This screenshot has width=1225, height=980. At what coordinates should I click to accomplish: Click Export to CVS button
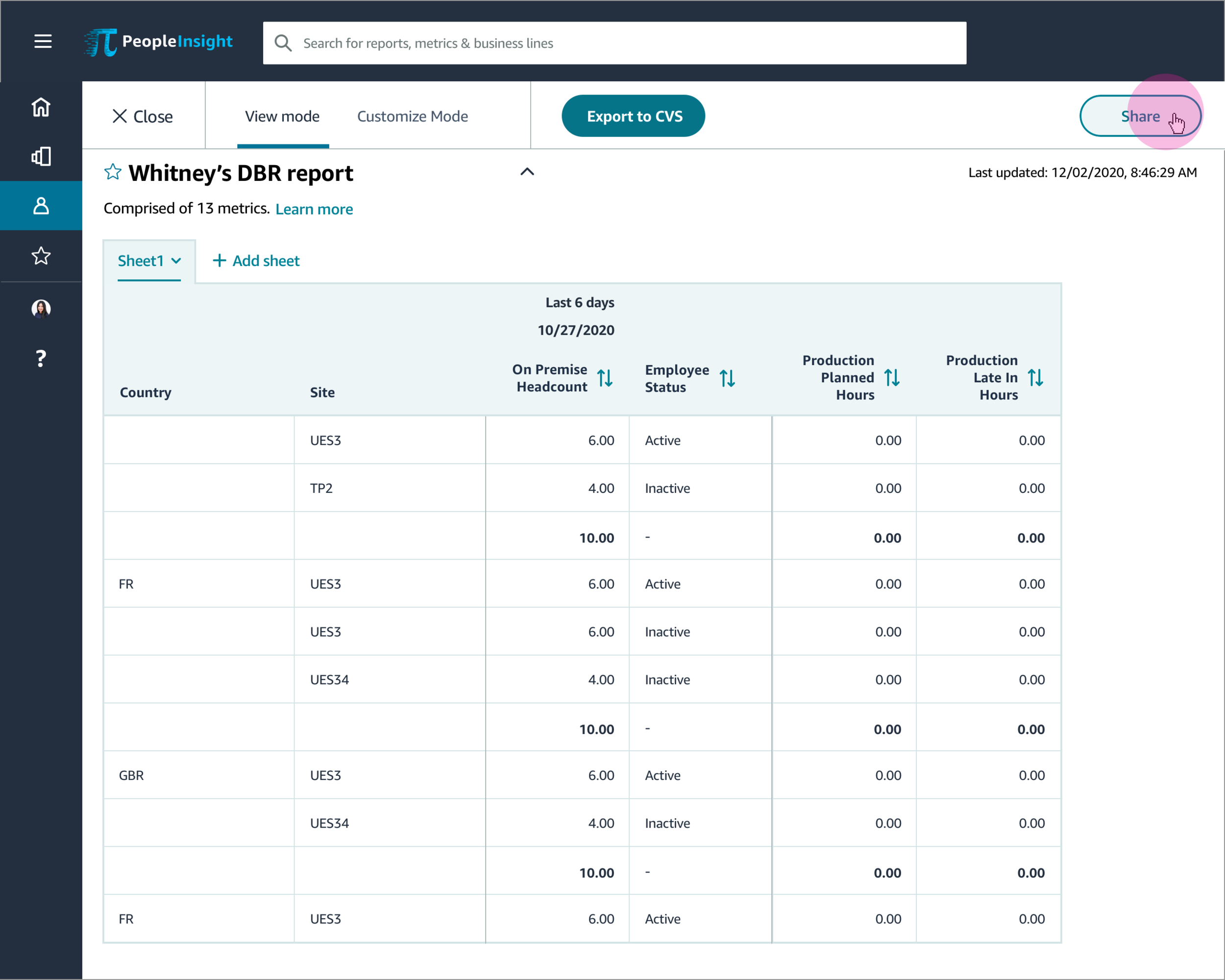click(633, 116)
